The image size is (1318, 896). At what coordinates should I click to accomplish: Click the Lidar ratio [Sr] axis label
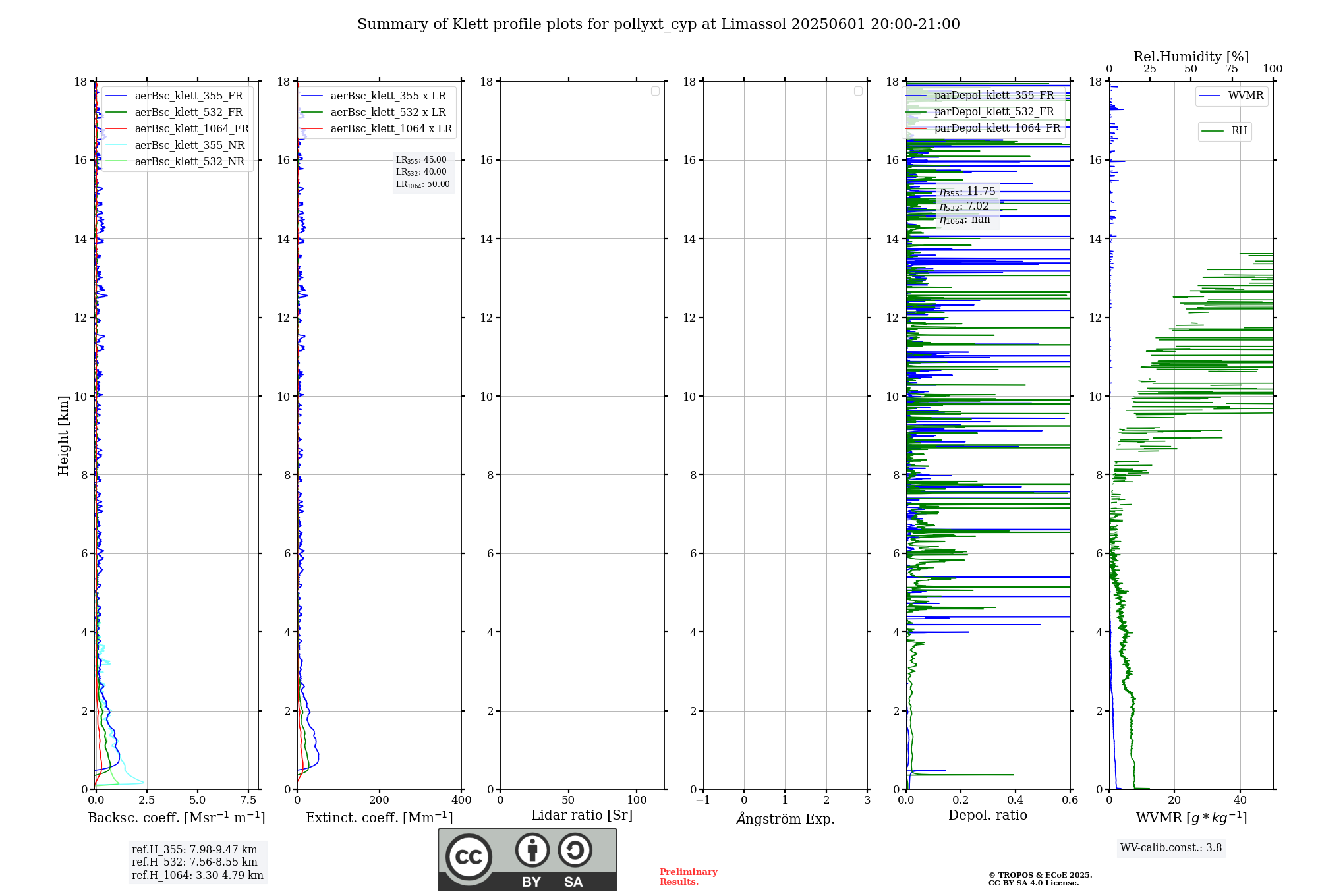click(x=582, y=816)
